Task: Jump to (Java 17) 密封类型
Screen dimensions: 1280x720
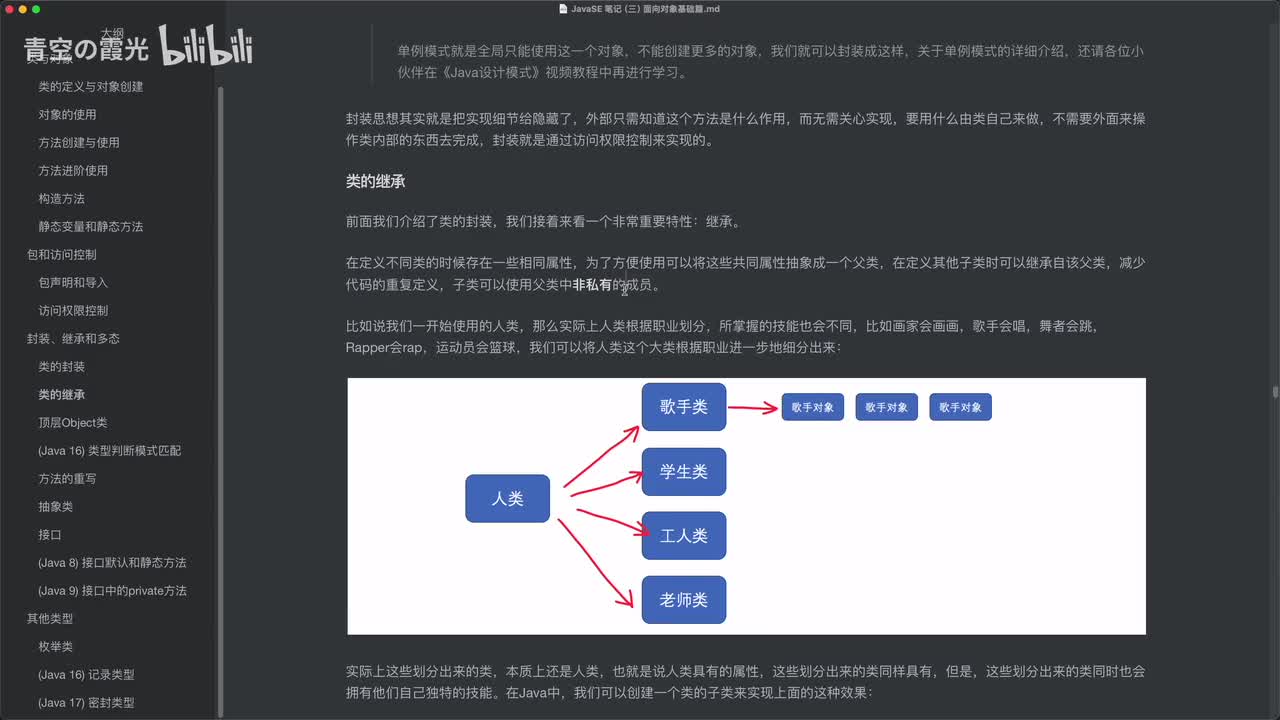Action: tap(86, 703)
